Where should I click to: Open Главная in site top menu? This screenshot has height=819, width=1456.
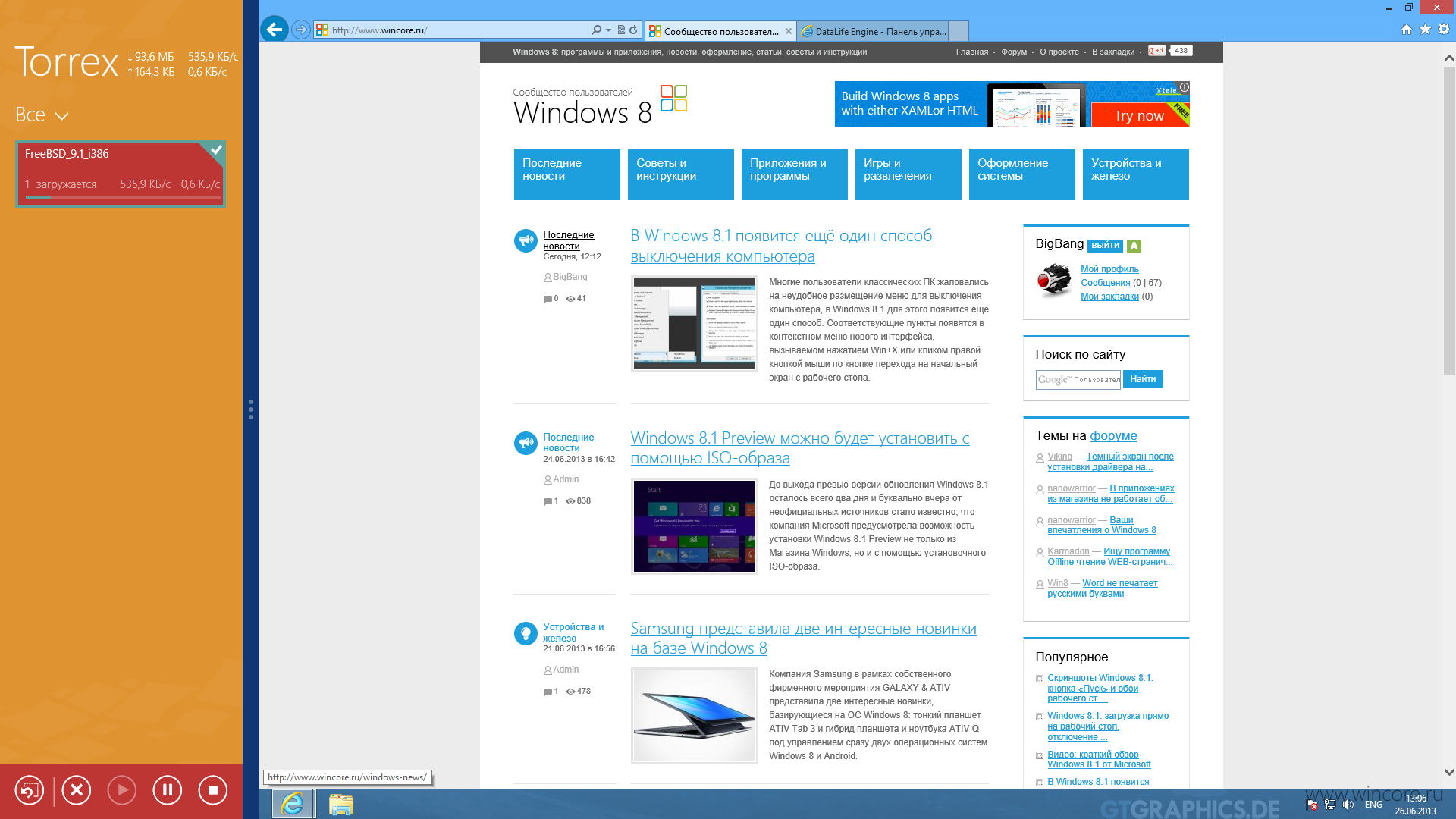pyautogui.click(x=971, y=52)
